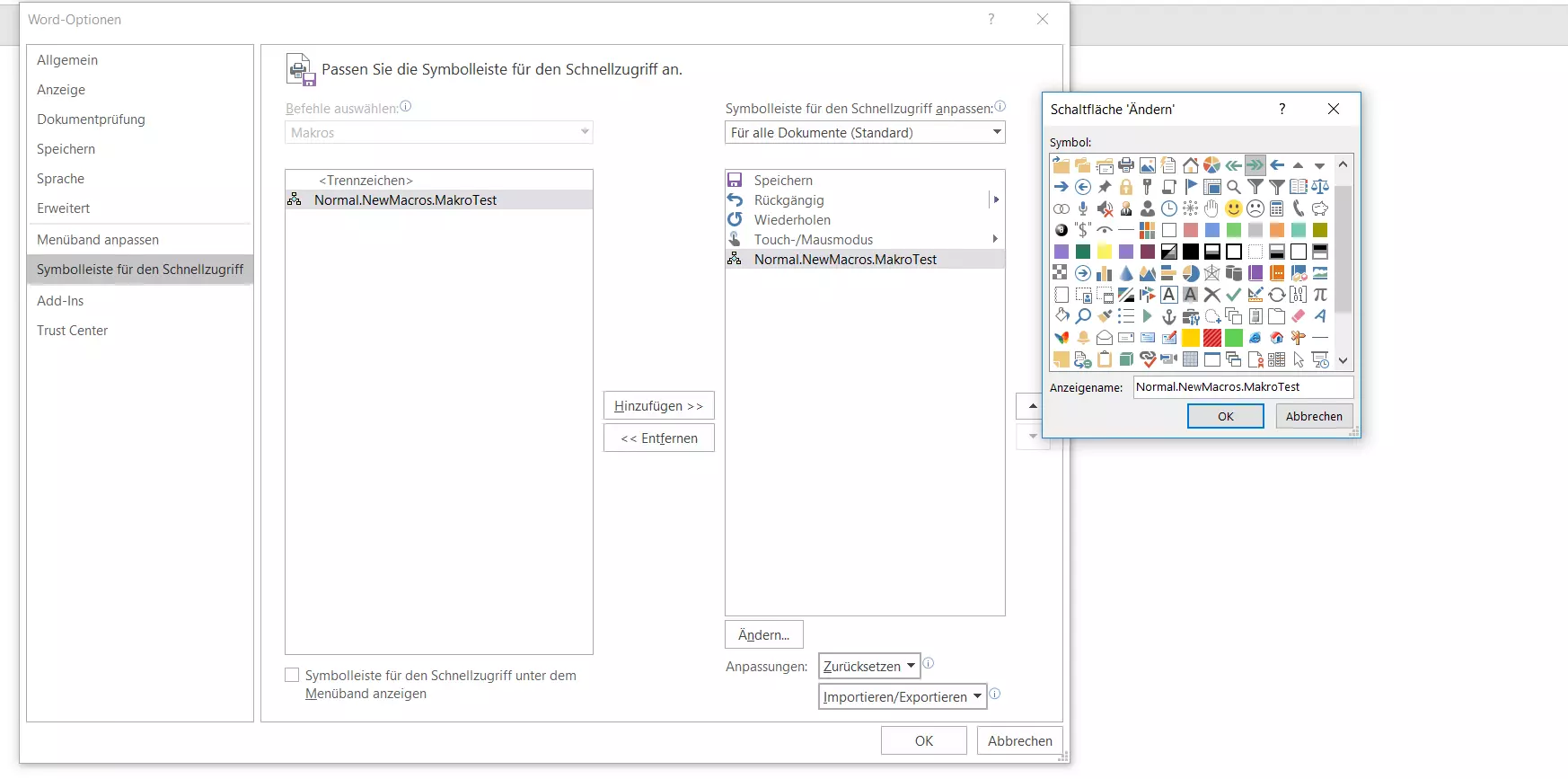Cancel the 'Schaltfläche Ändern' dialog with Abbrechen
Image resolution: width=1568 pixels, height=779 pixels.
(x=1314, y=416)
